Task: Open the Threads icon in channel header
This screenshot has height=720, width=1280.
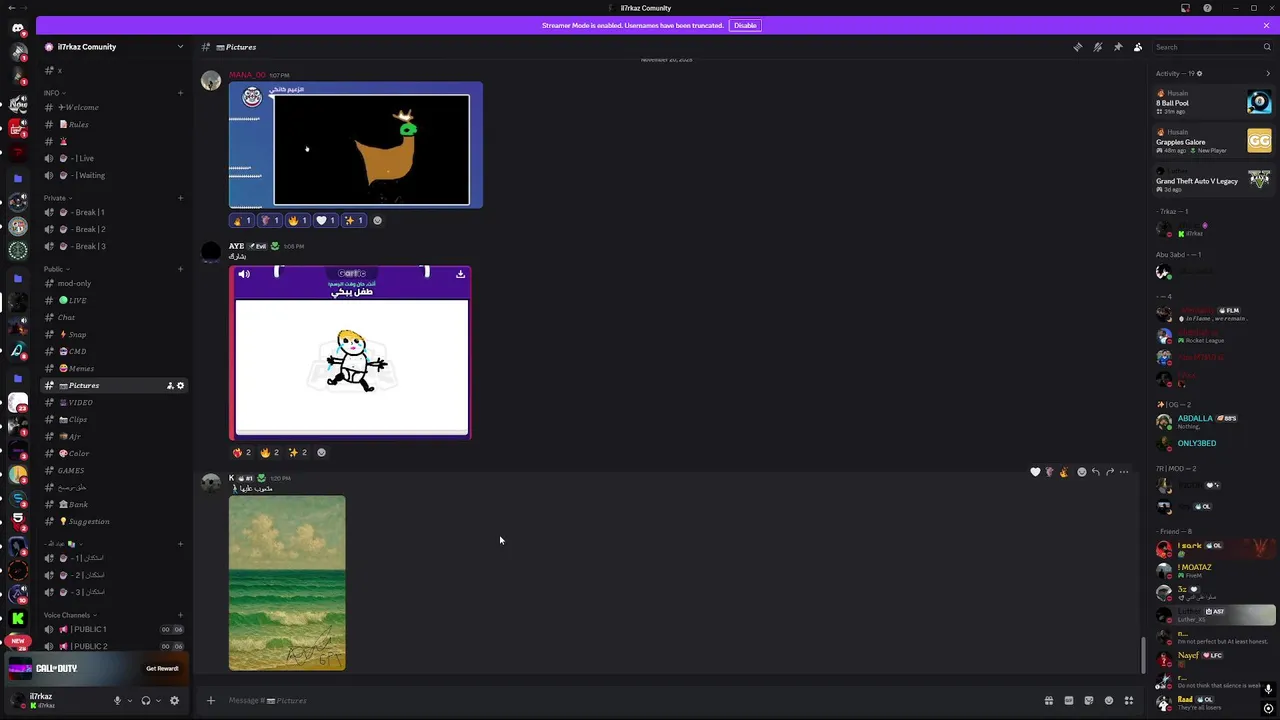Action: click(1077, 47)
